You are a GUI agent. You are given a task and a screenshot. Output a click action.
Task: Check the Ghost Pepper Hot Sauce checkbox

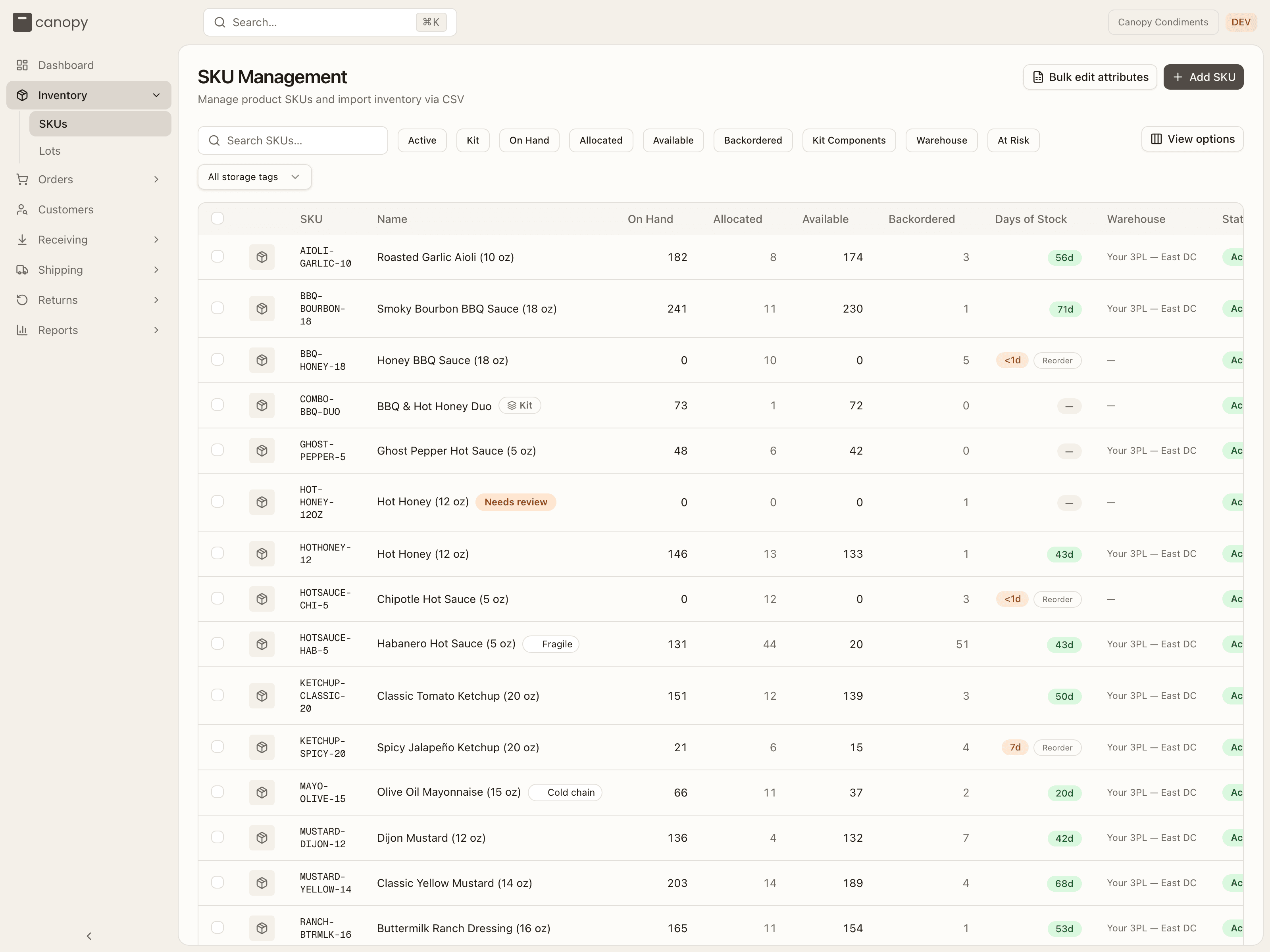pos(217,450)
